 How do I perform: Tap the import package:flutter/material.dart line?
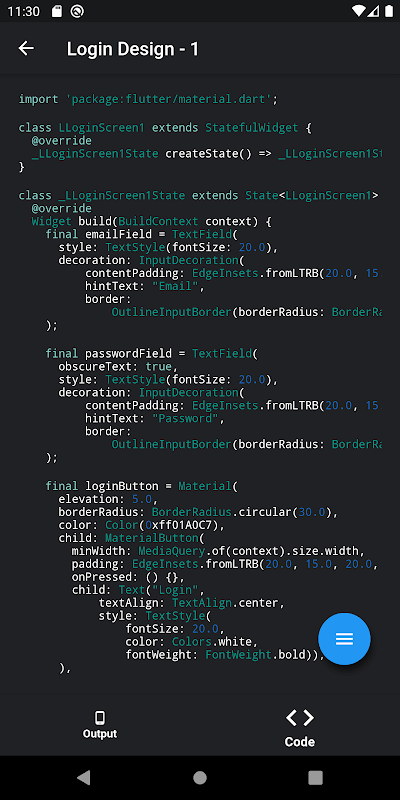pyautogui.click(x=148, y=99)
